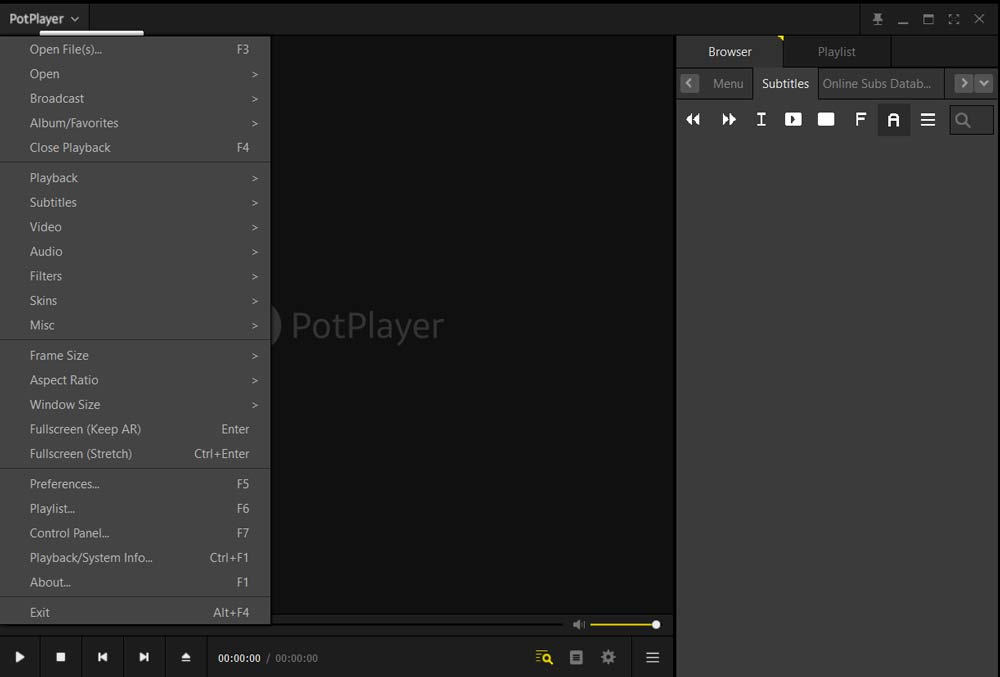
Task: Open Playback/System Info...
Action: (135, 557)
